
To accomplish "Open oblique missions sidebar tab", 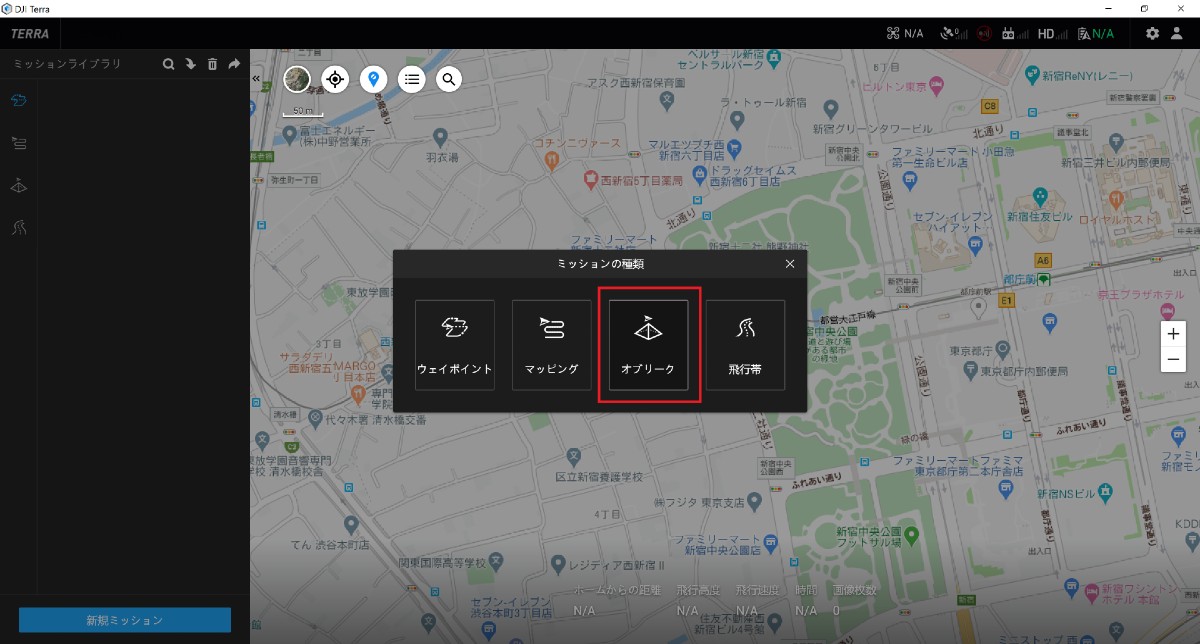I will click(19, 186).
